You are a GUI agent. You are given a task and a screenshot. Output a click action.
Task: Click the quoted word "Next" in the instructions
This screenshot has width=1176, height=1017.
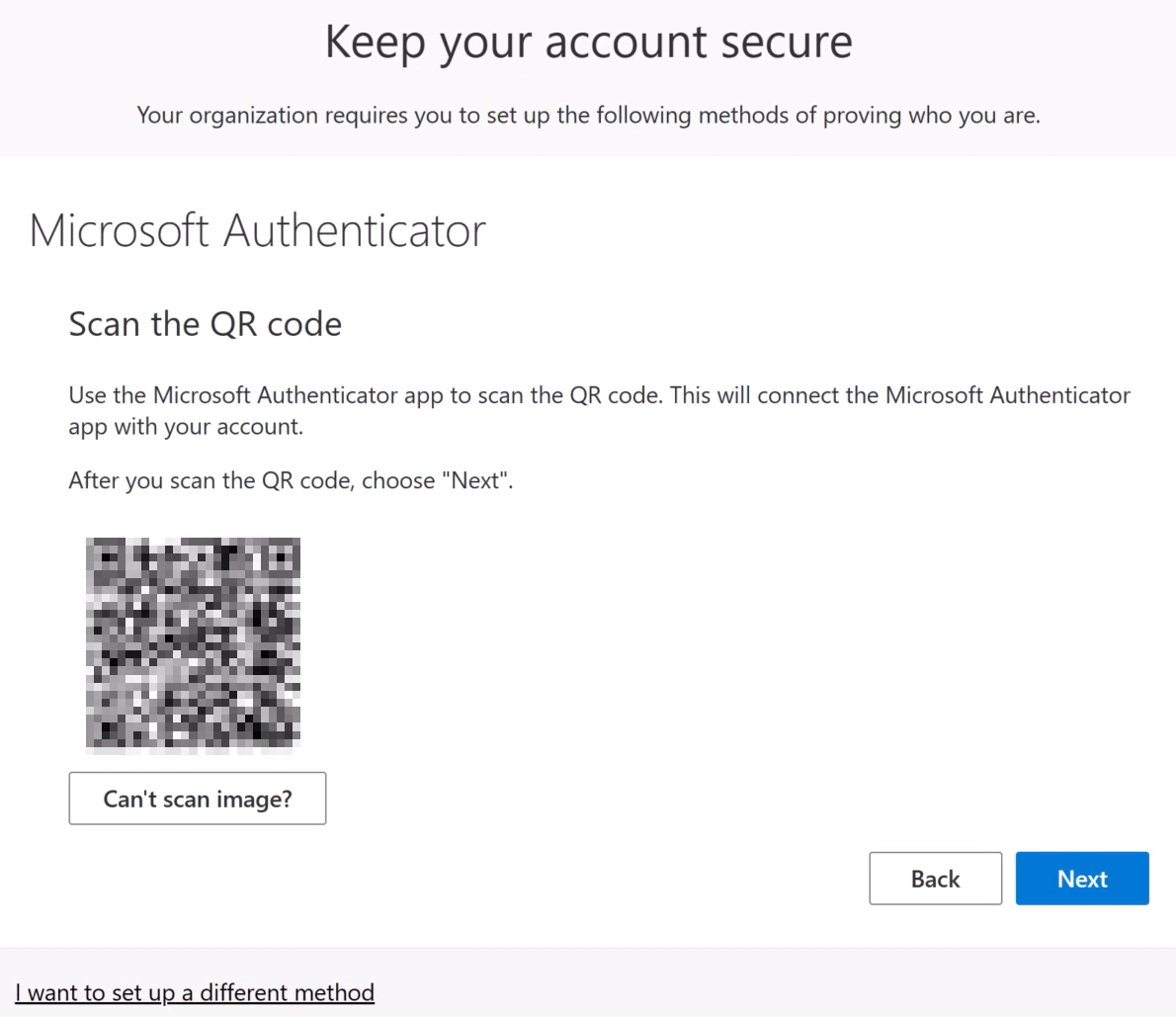pos(477,480)
